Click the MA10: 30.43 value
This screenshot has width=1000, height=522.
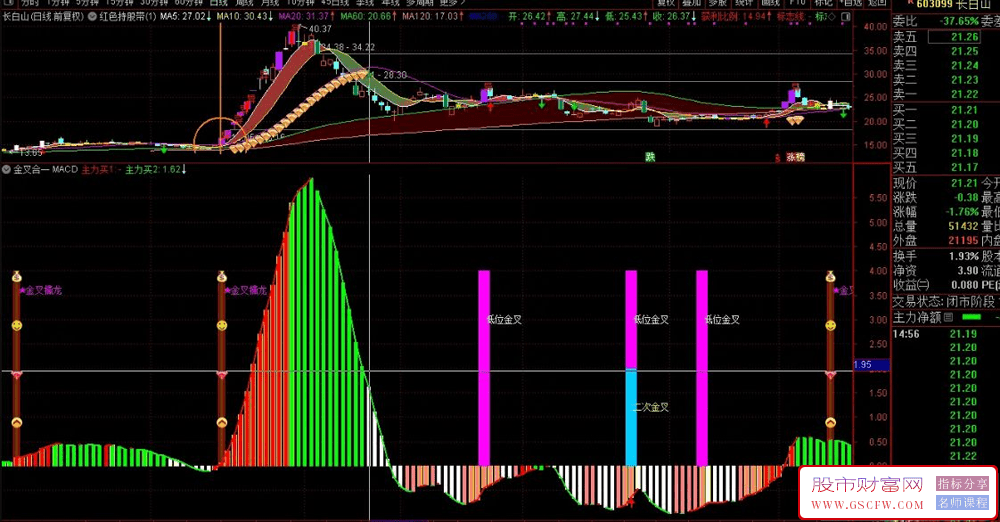(x=246, y=17)
